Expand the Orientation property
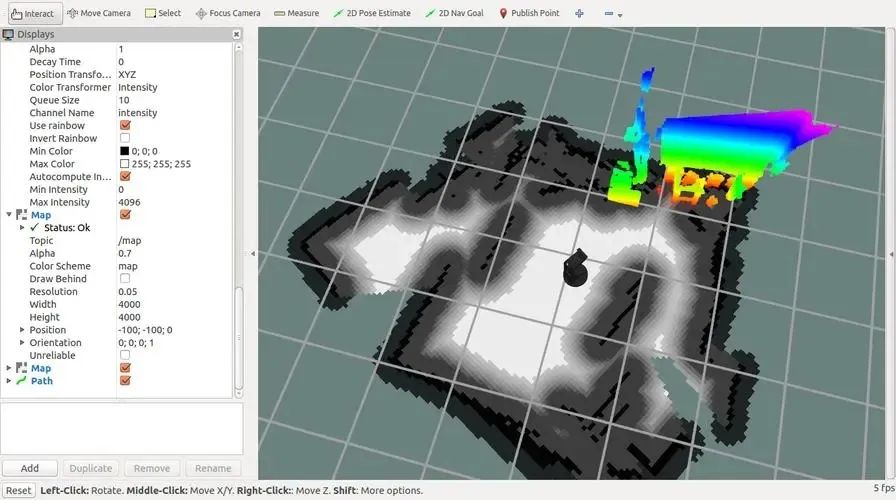 [x=22, y=342]
